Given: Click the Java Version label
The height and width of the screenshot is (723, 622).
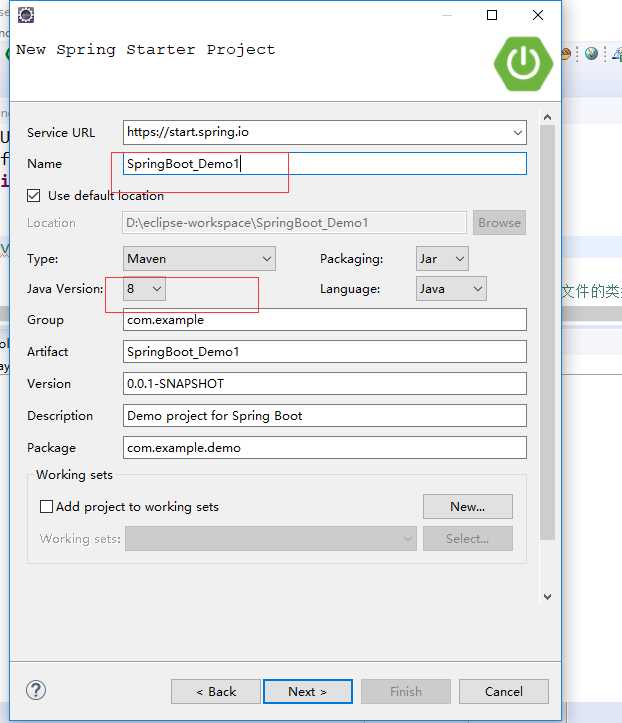Looking at the screenshot, I should (x=65, y=289).
